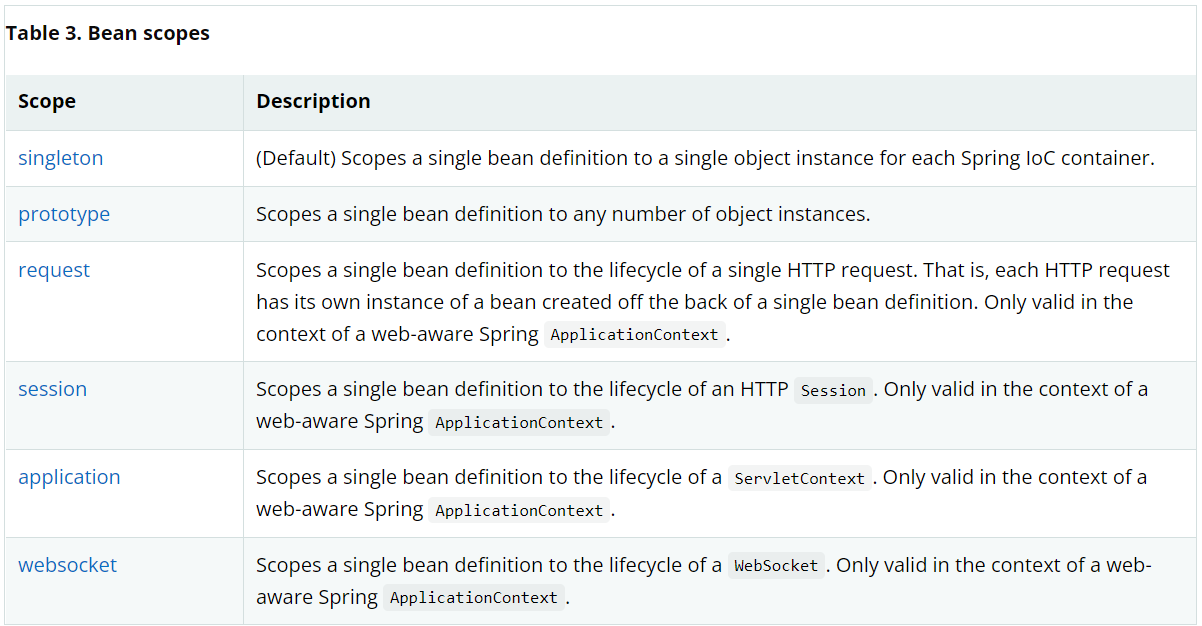Click the Scope column header

(47, 101)
